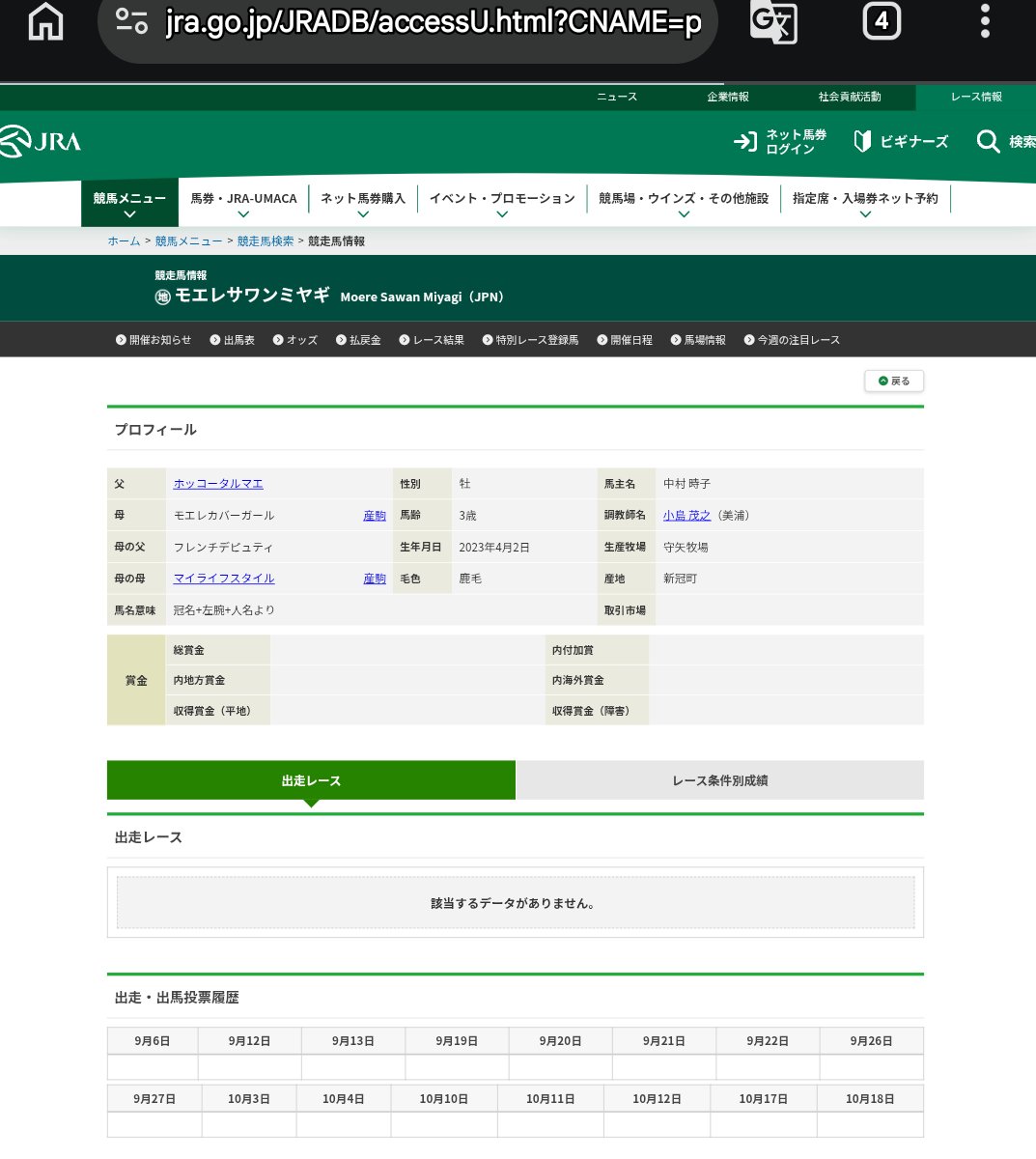Click the JRA logo
1036x1159 pixels.
(x=41, y=142)
